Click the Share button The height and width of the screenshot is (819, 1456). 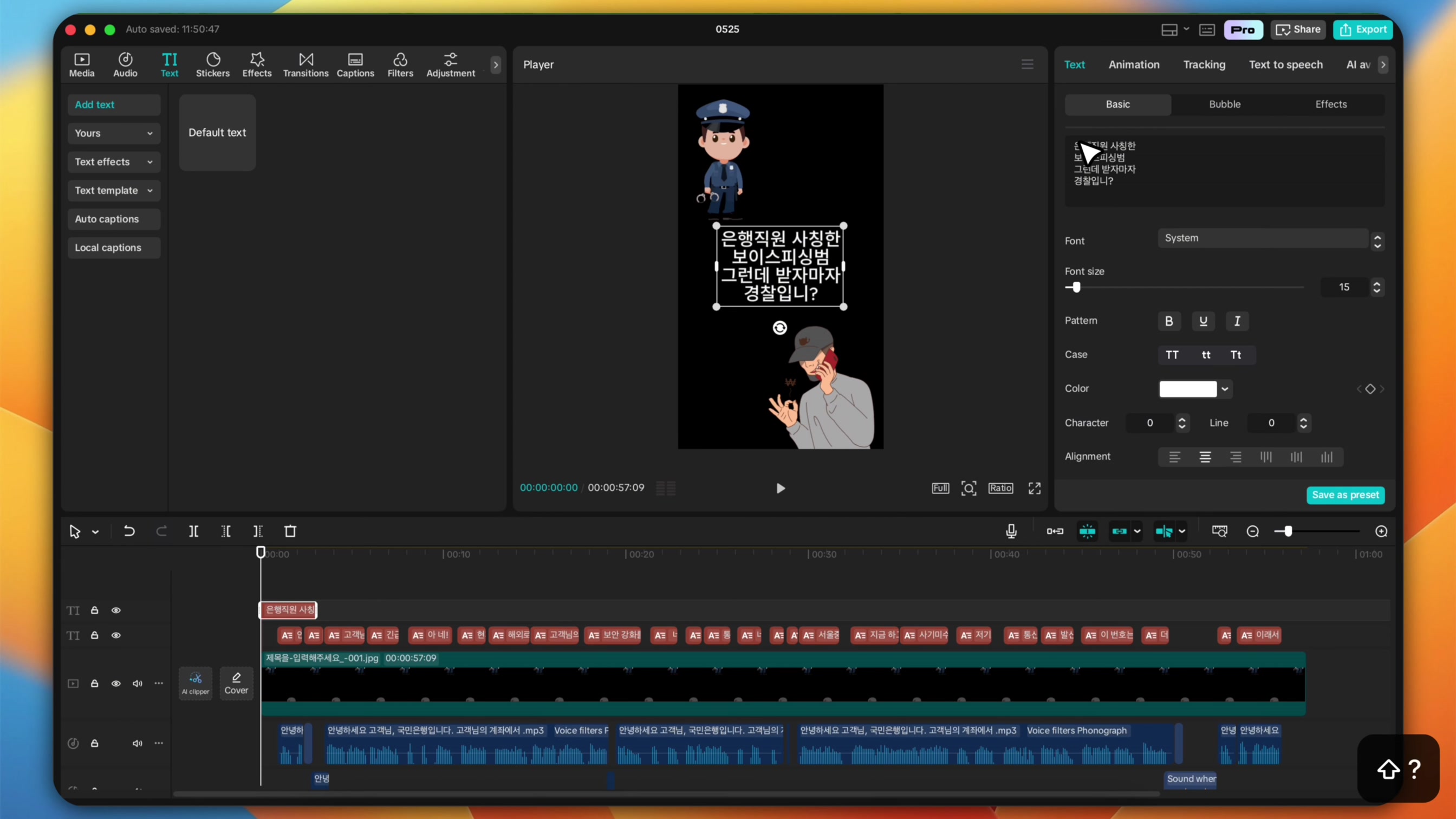(1298, 29)
